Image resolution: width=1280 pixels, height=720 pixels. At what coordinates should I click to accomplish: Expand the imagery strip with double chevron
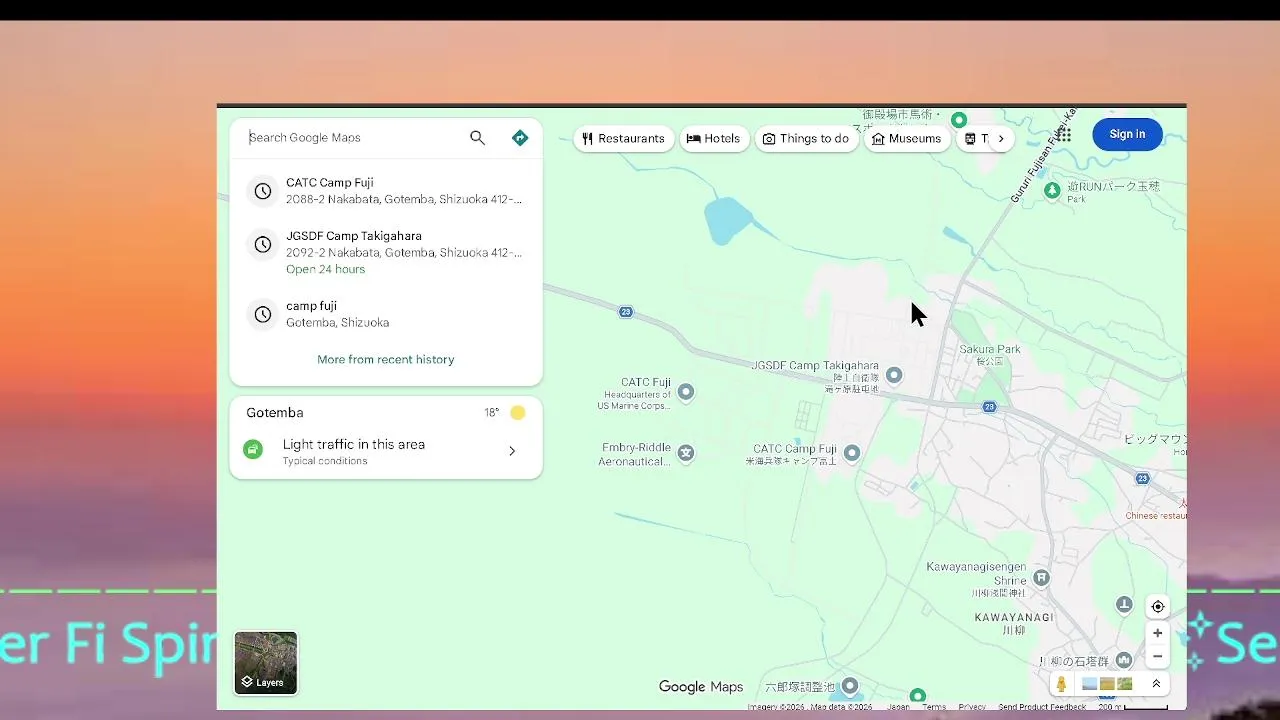click(x=1156, y=684)
